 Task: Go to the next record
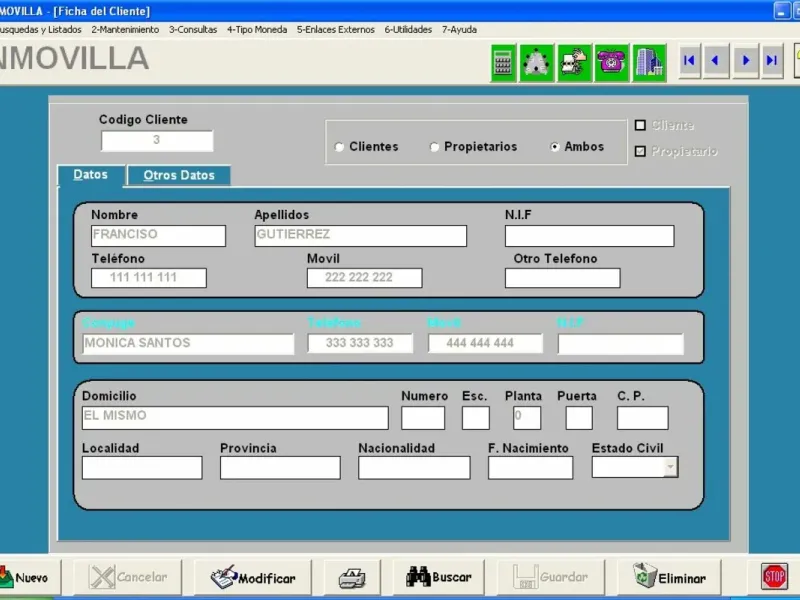[745, 61]
